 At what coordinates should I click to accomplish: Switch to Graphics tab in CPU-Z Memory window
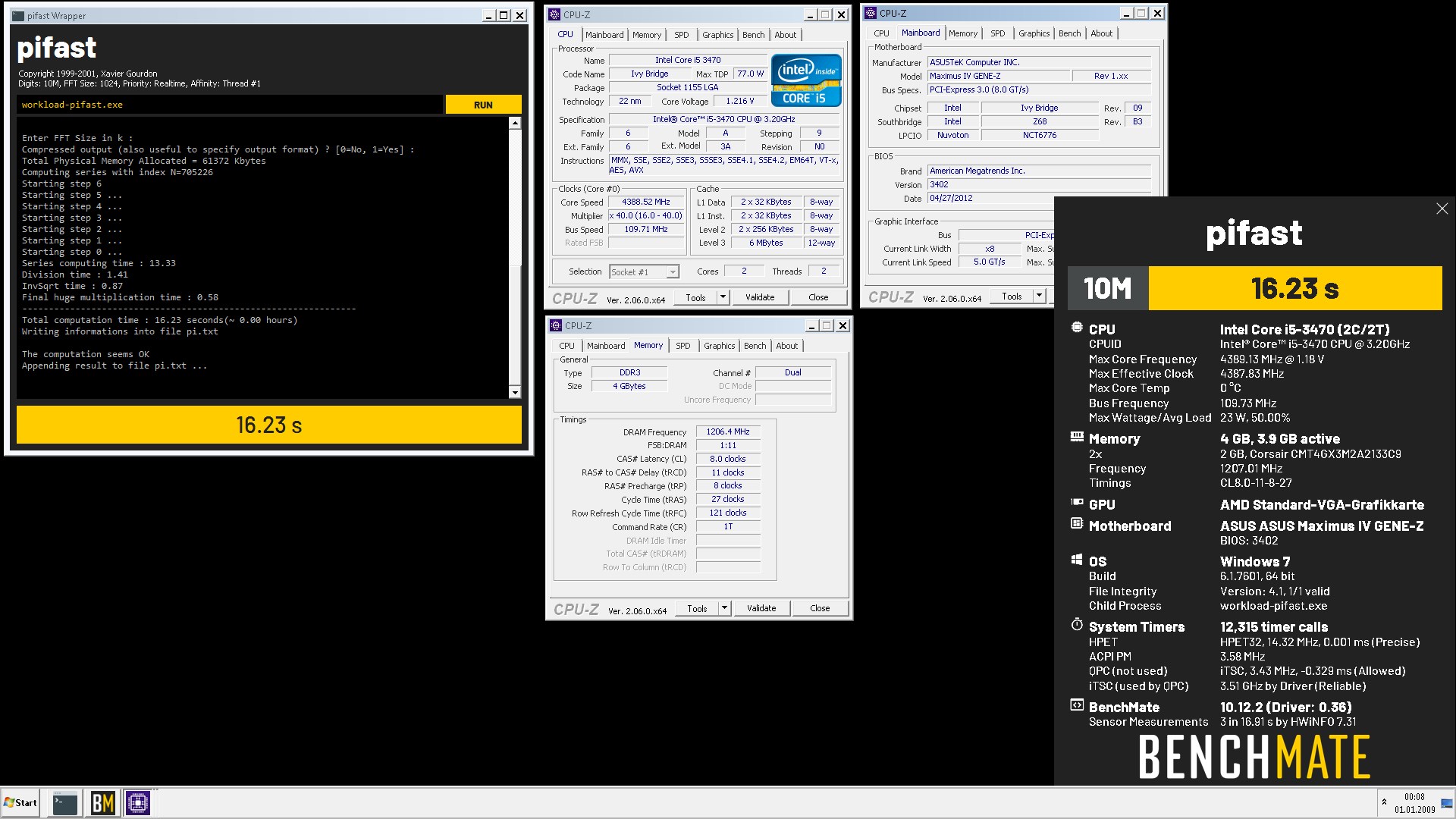(719, 346)
